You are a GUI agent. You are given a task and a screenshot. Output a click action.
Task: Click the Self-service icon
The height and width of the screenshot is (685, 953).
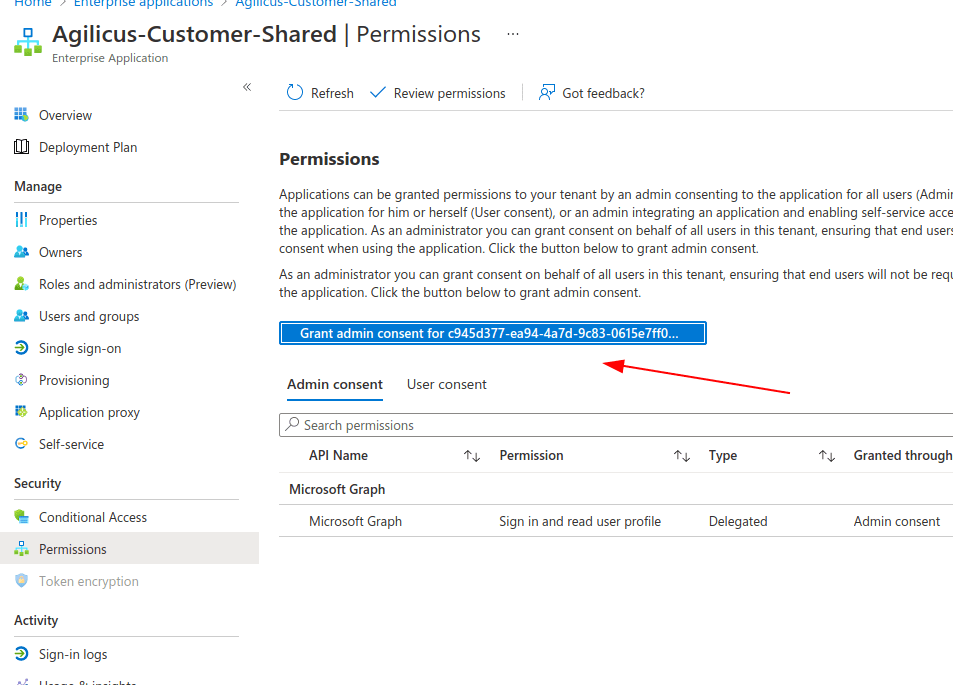coord(21,444)
